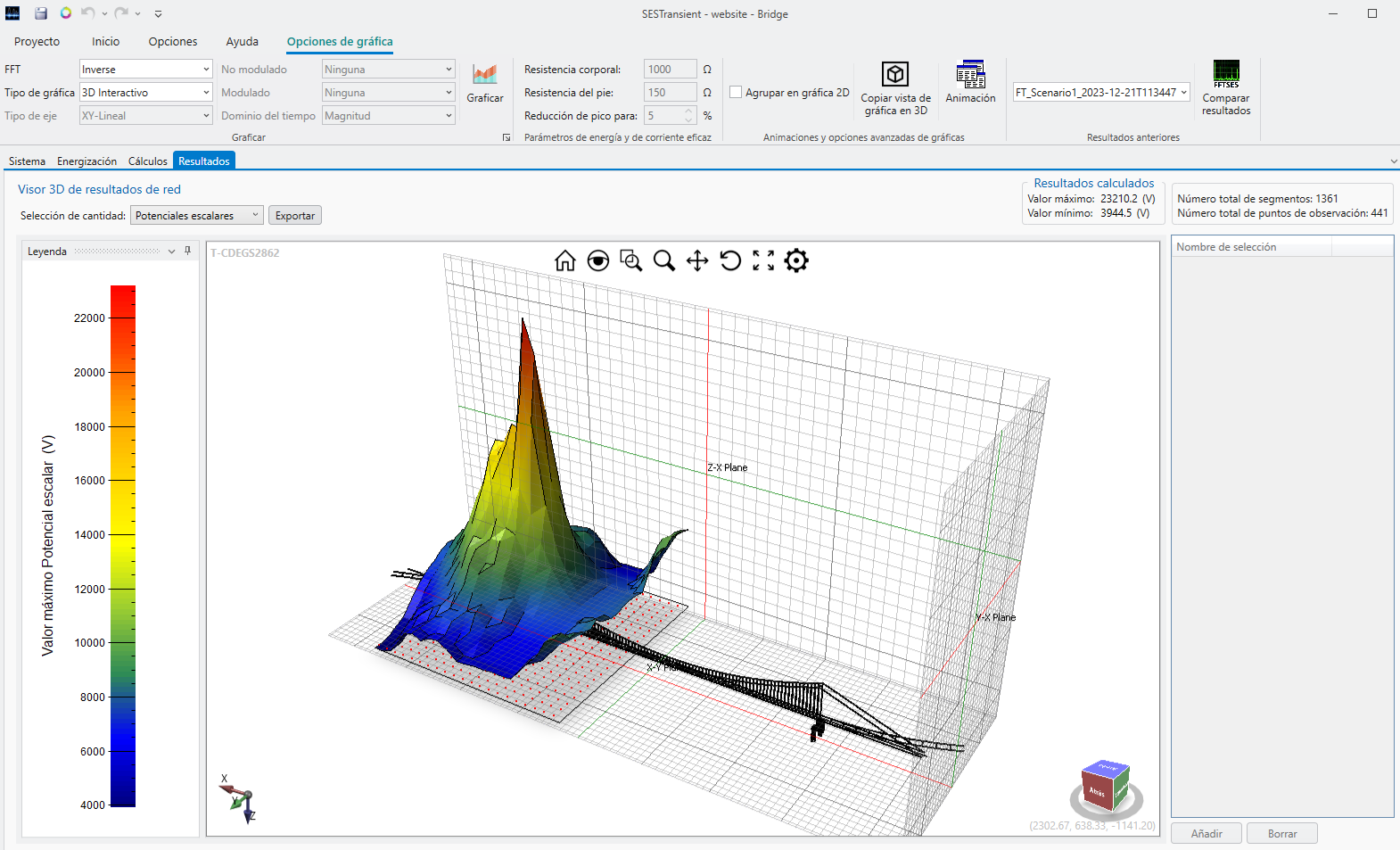Switch to the Sistema tab
This screenshot has height=850, width=1400.
pyautogui.click(x=27, y=161)
